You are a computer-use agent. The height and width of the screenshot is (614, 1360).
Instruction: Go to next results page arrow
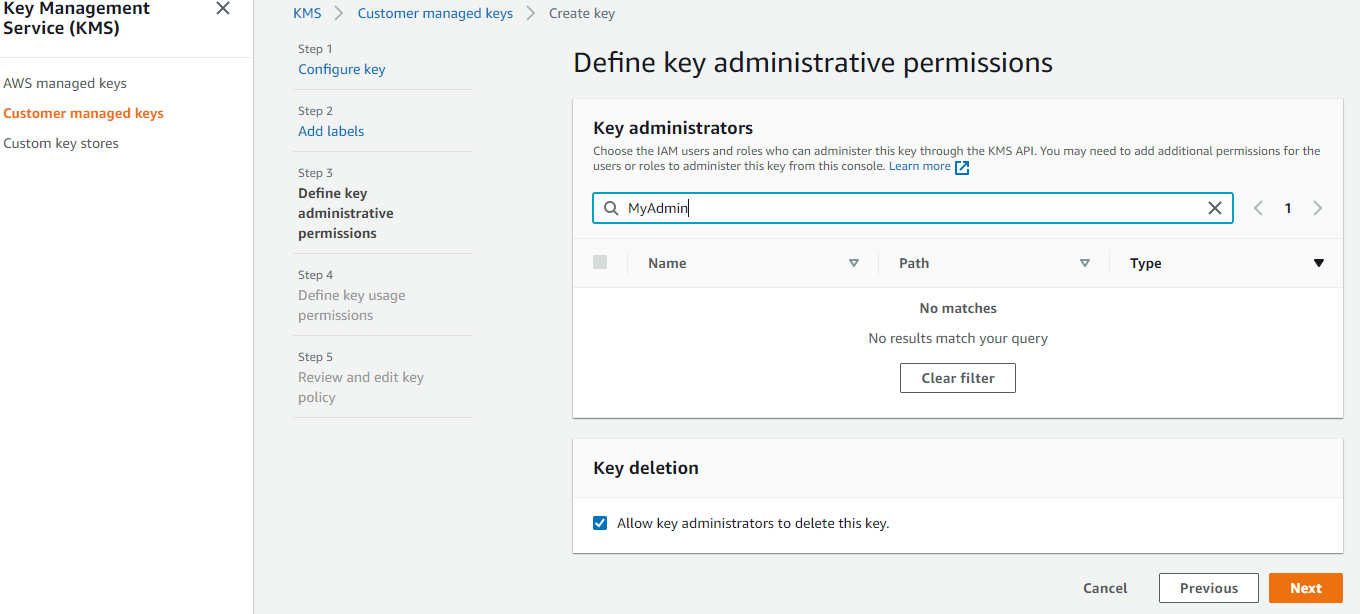pyautogui.click(x=1317, y=208)
